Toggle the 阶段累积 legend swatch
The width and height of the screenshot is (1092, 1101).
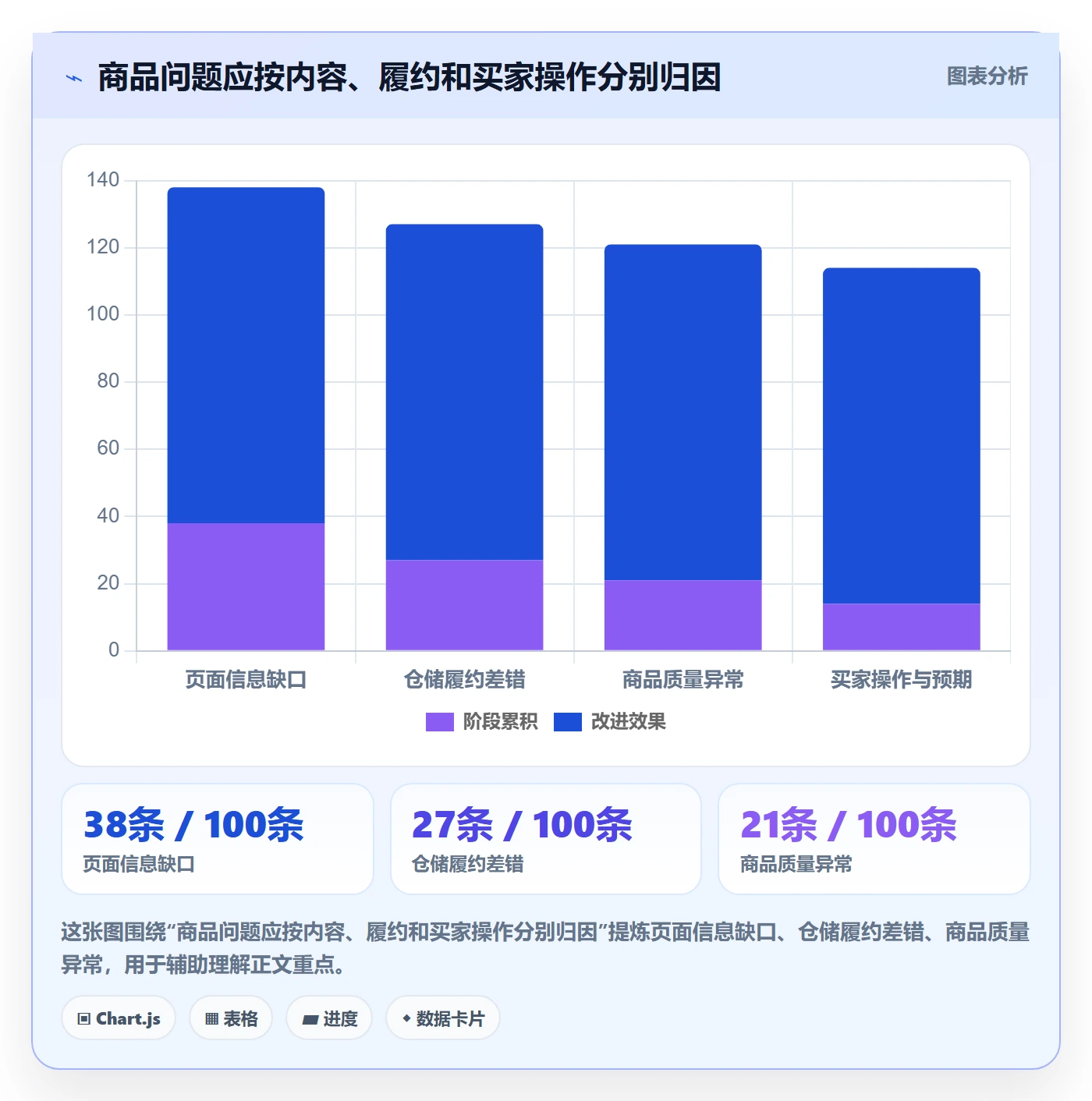(439, 722)
